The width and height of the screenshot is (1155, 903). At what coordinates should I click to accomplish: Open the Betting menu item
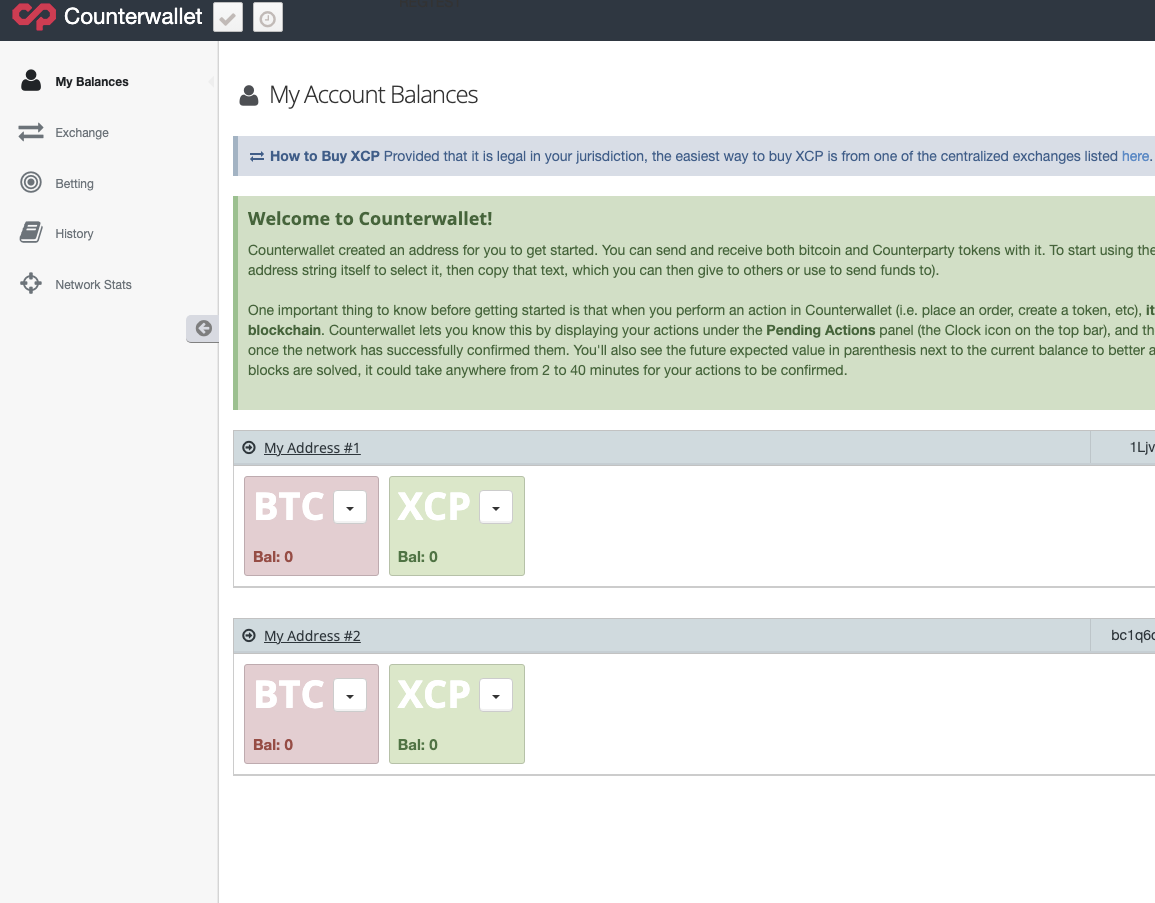tap(74, 183)
